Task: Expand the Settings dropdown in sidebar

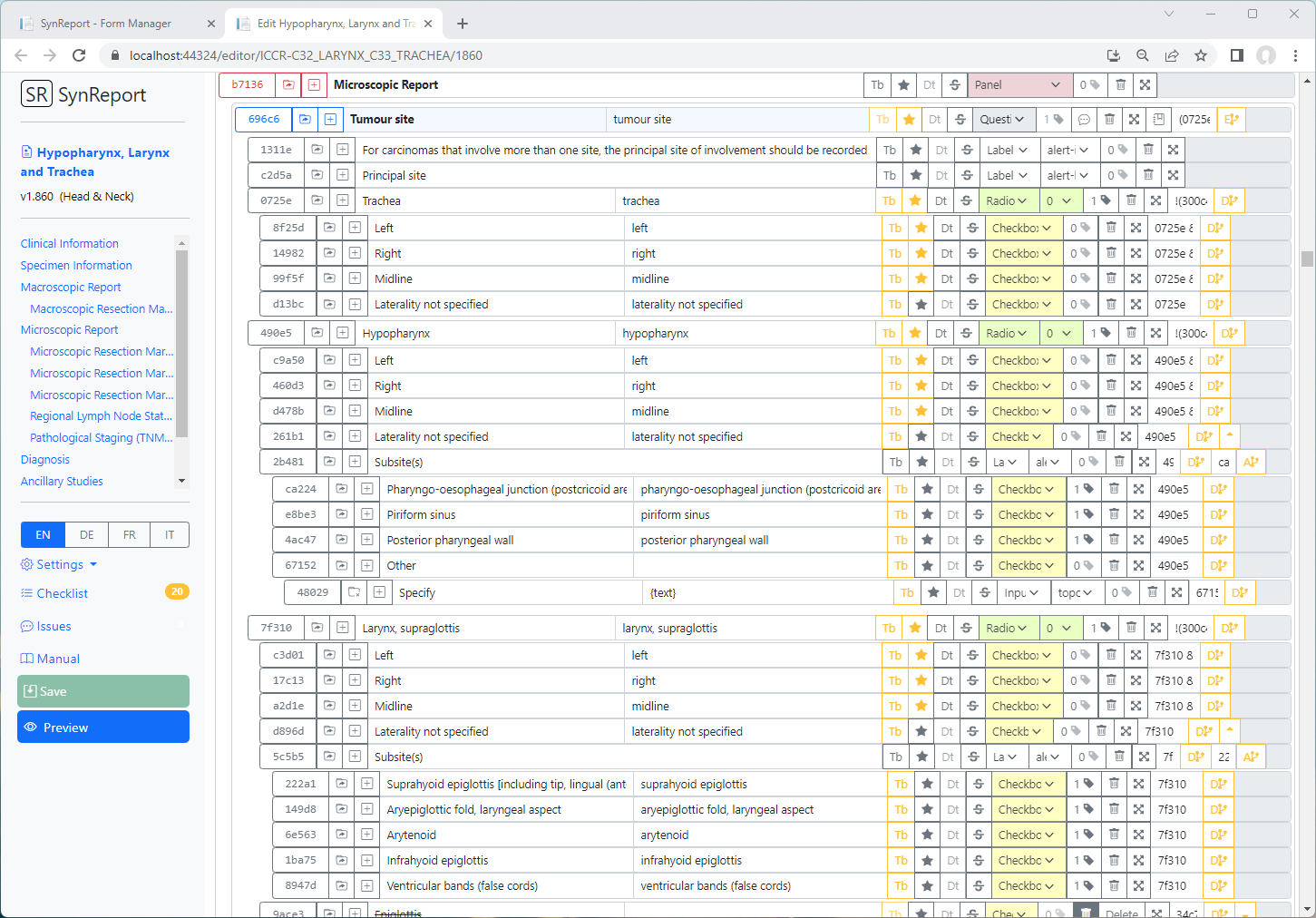Action: coord(59,565)
